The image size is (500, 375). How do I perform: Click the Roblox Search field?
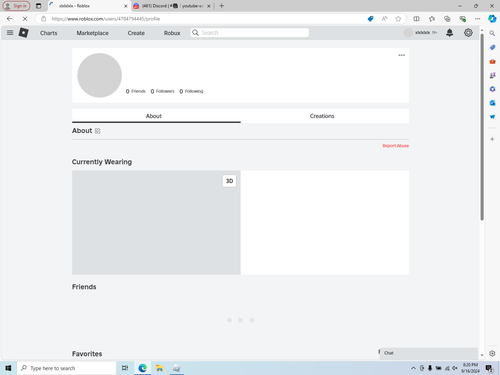tap(250, 33)
